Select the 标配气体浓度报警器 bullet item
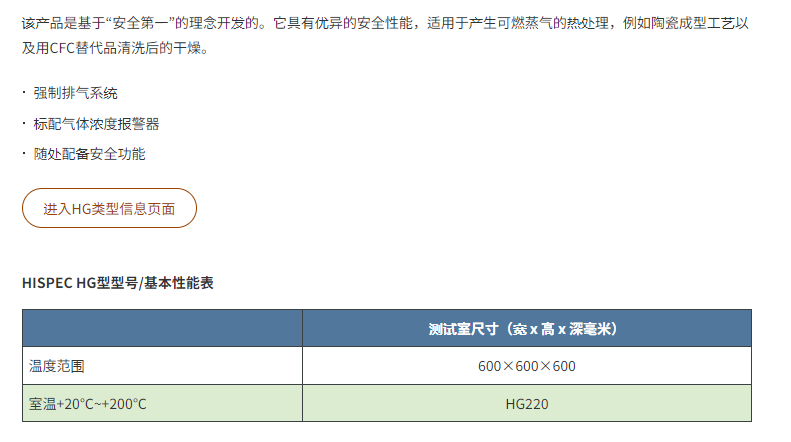Viewport: 791px width, 442px height. [x=96, y=124]
